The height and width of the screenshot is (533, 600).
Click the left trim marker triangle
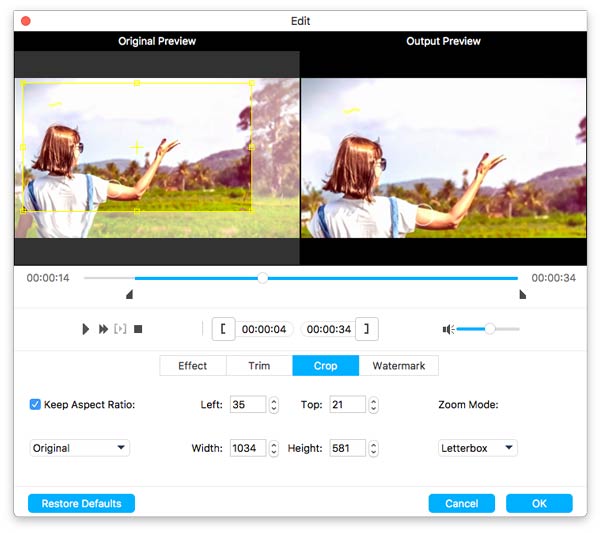129,295
